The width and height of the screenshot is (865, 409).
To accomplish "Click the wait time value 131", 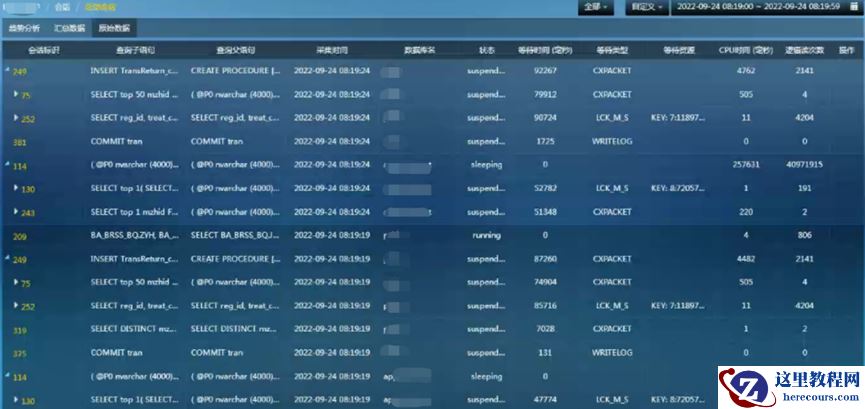I will pyautogui.click(x=545, y=353).
